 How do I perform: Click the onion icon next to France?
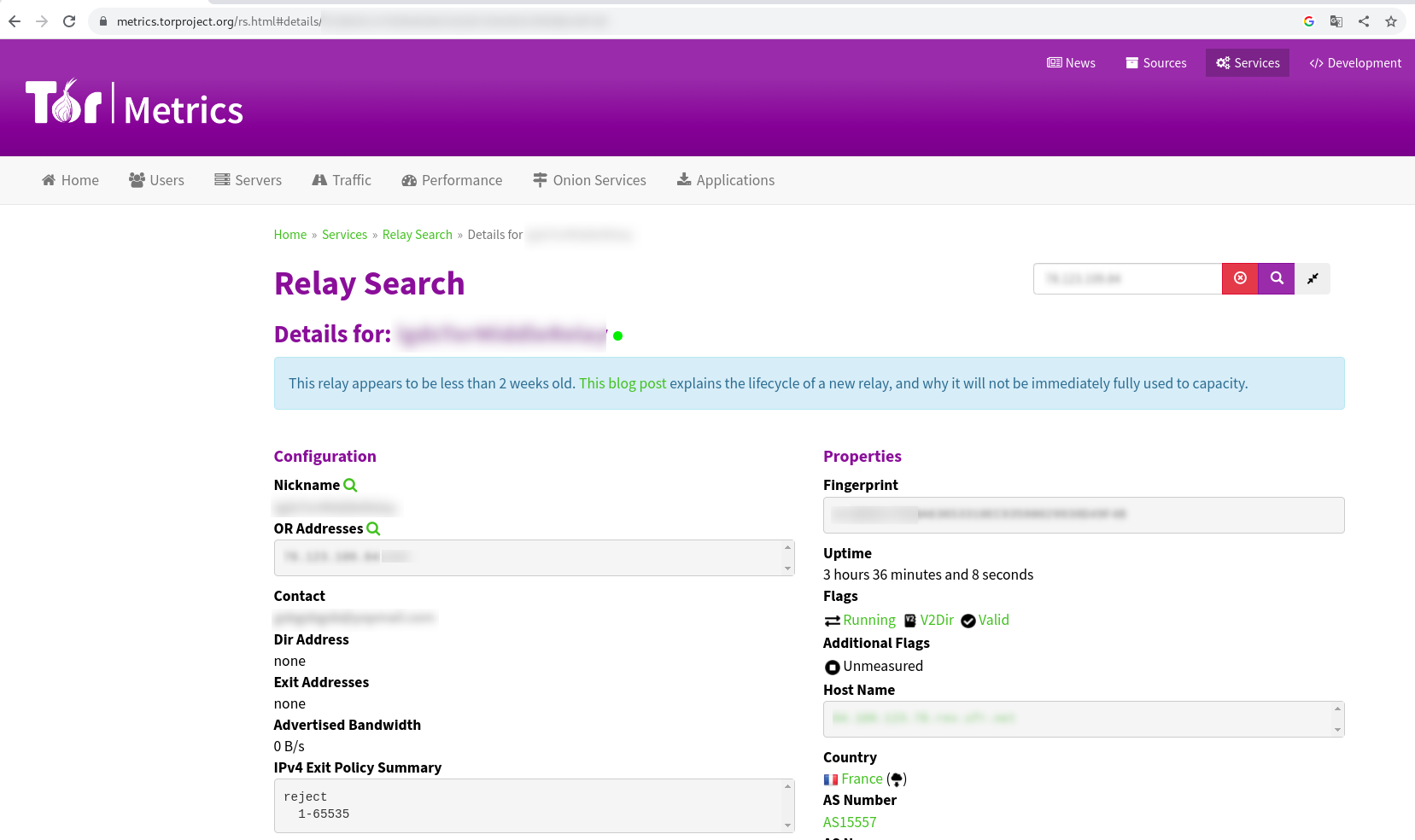click(897, 779)
